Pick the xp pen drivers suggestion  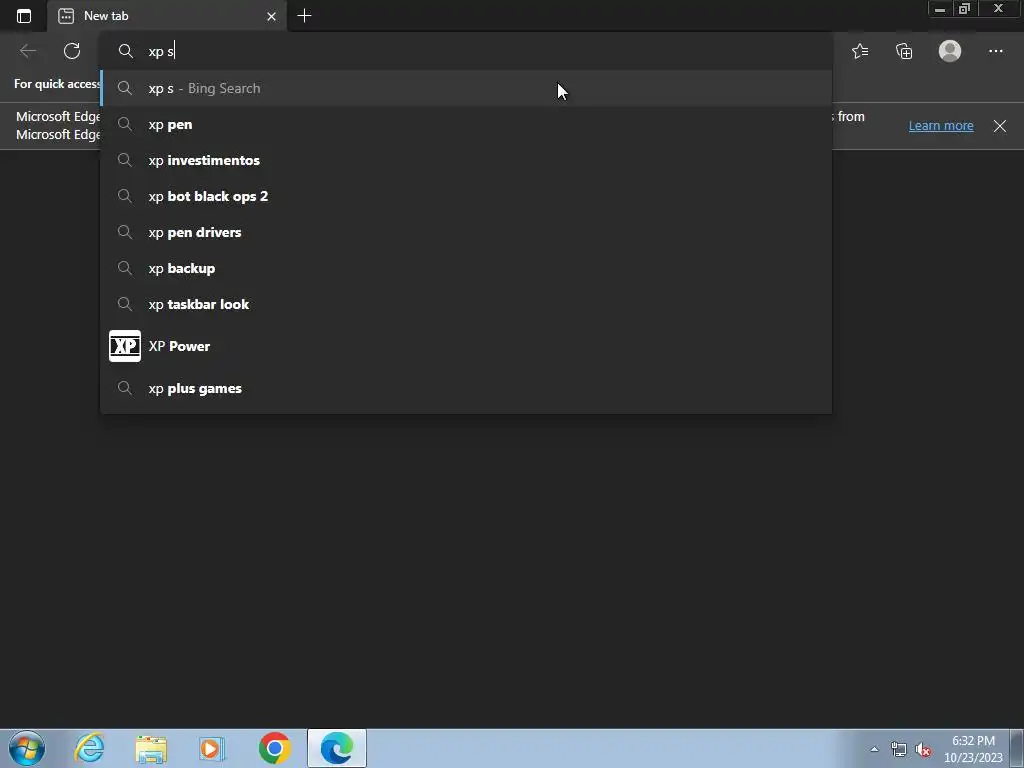tap(466, 232)
